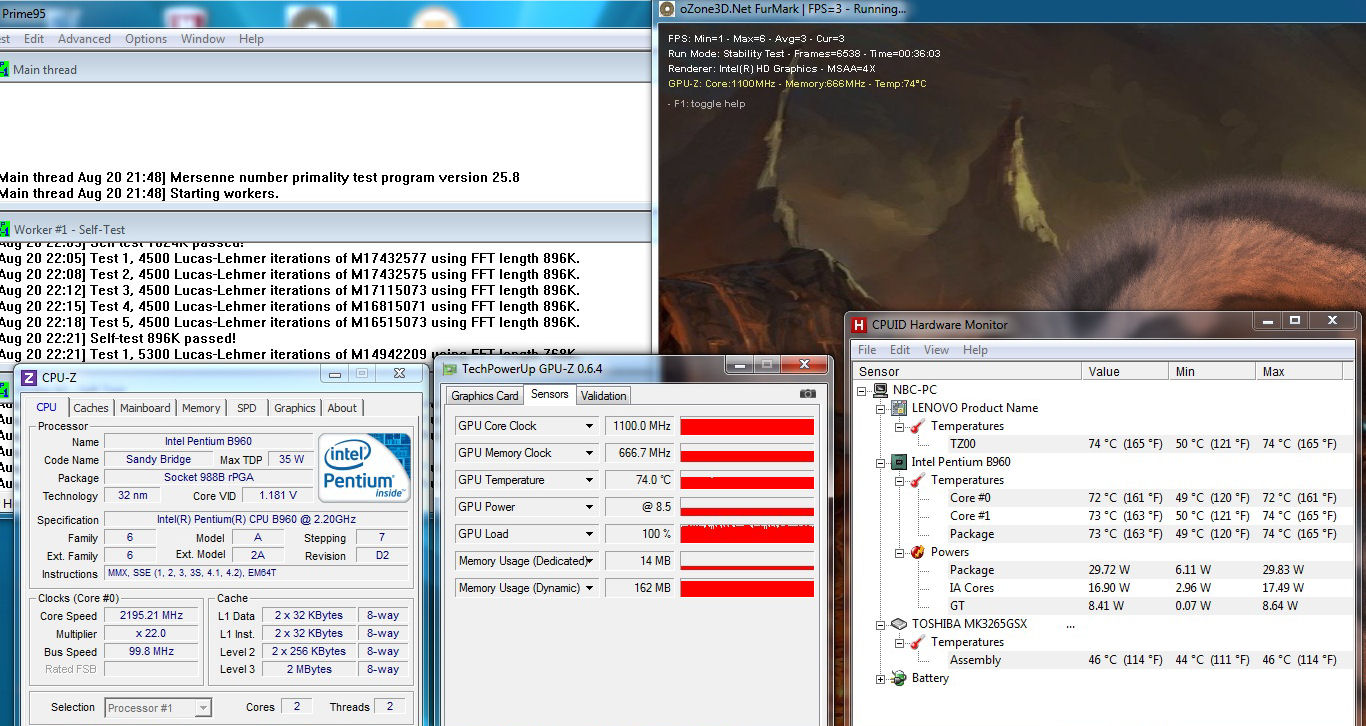Viewport: 1366px width, 726px height.
Task: Click the Min column header
Action: [1212, 371]
